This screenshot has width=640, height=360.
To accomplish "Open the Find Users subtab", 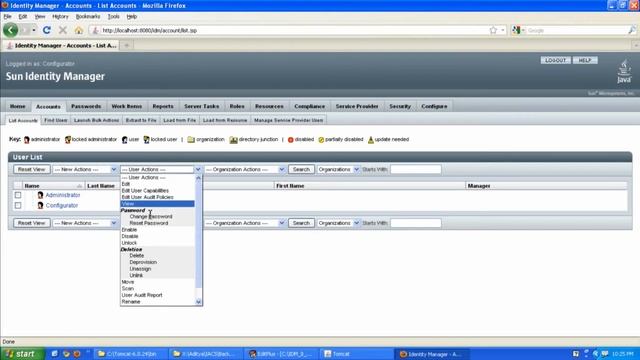I will coord(56,120).
